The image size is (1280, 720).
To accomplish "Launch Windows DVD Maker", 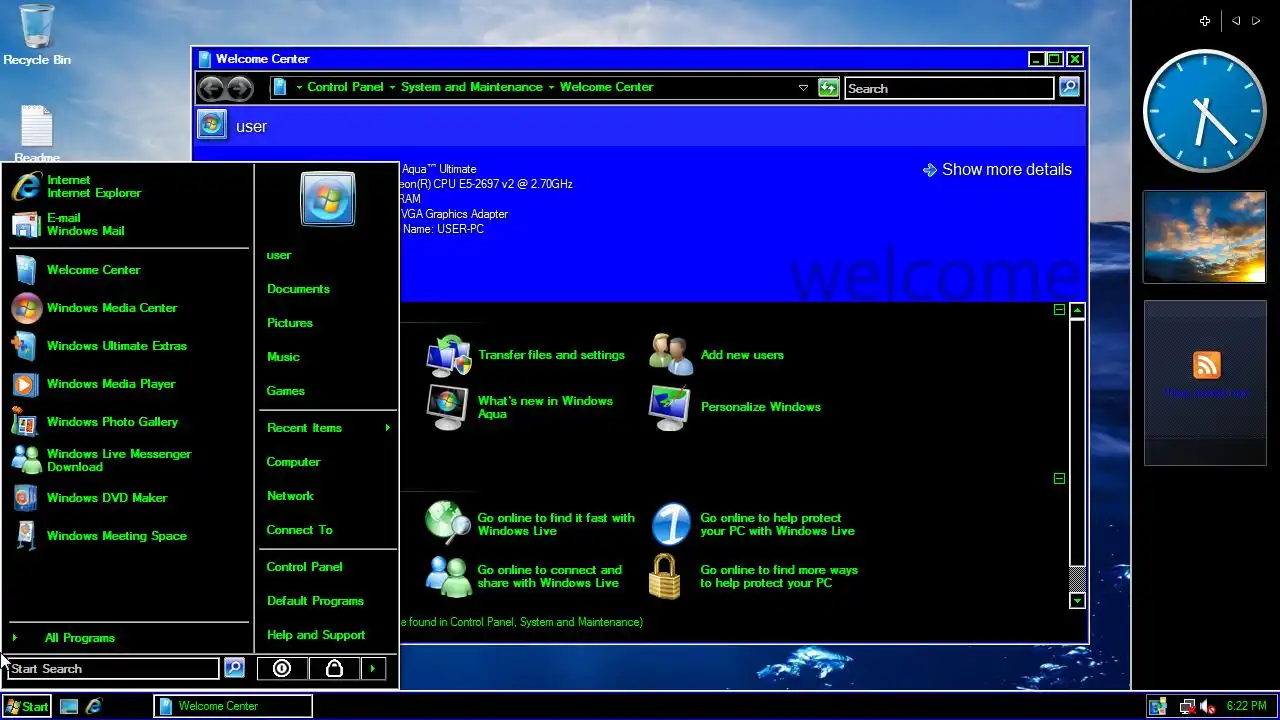I will tap(126, 498).
